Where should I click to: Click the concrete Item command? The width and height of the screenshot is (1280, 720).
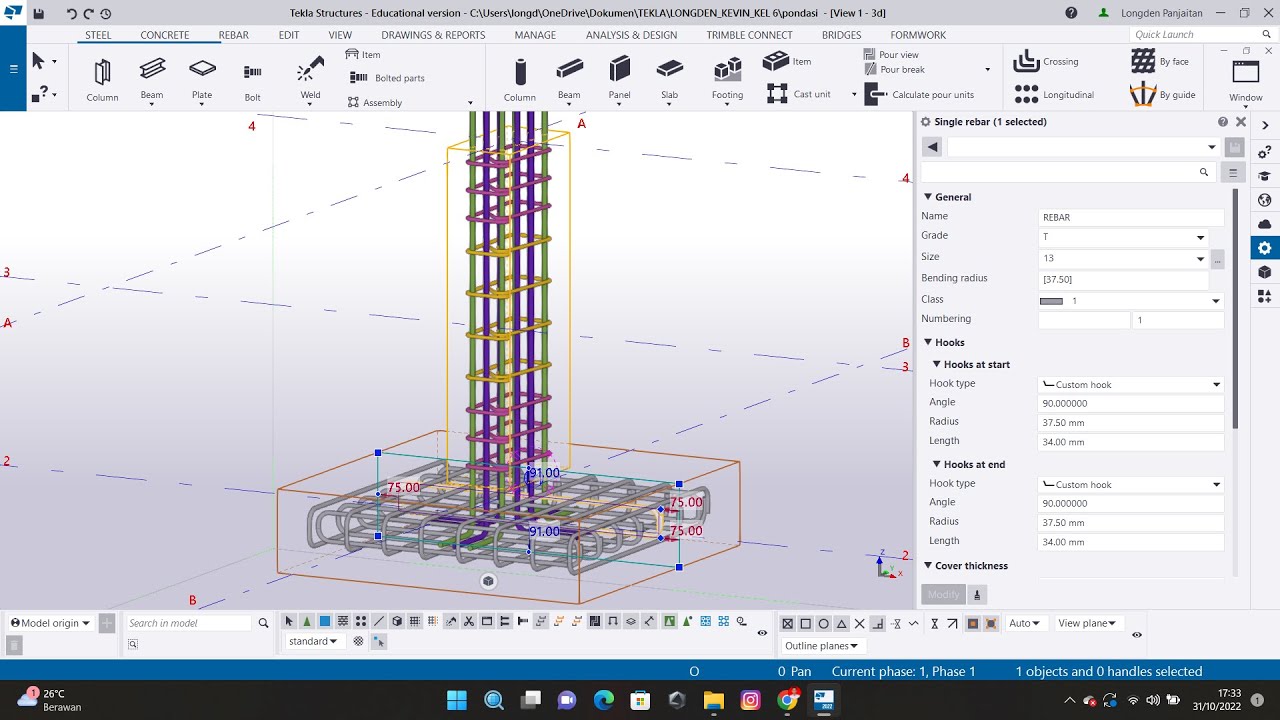coord(788,61)
